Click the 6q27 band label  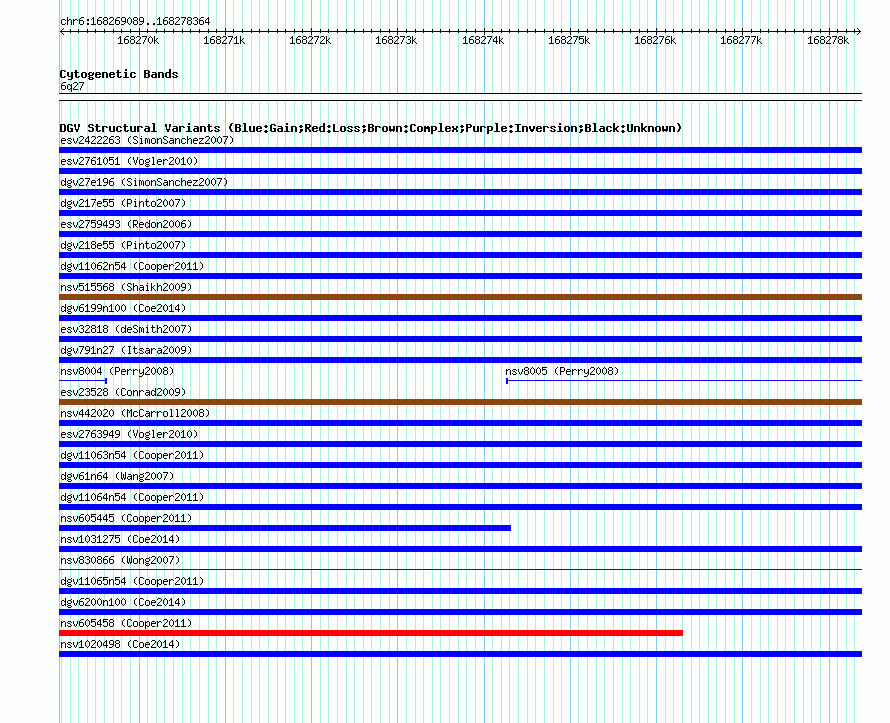[x=72, y=86]
